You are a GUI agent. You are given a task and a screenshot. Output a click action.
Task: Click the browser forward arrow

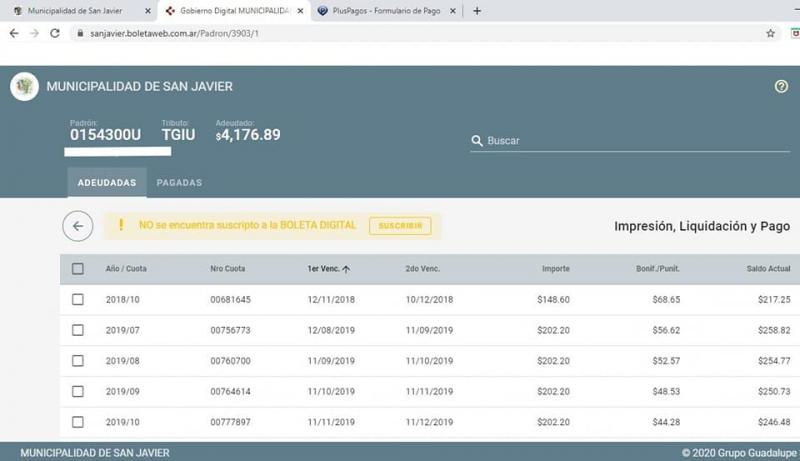pos(34,33)
